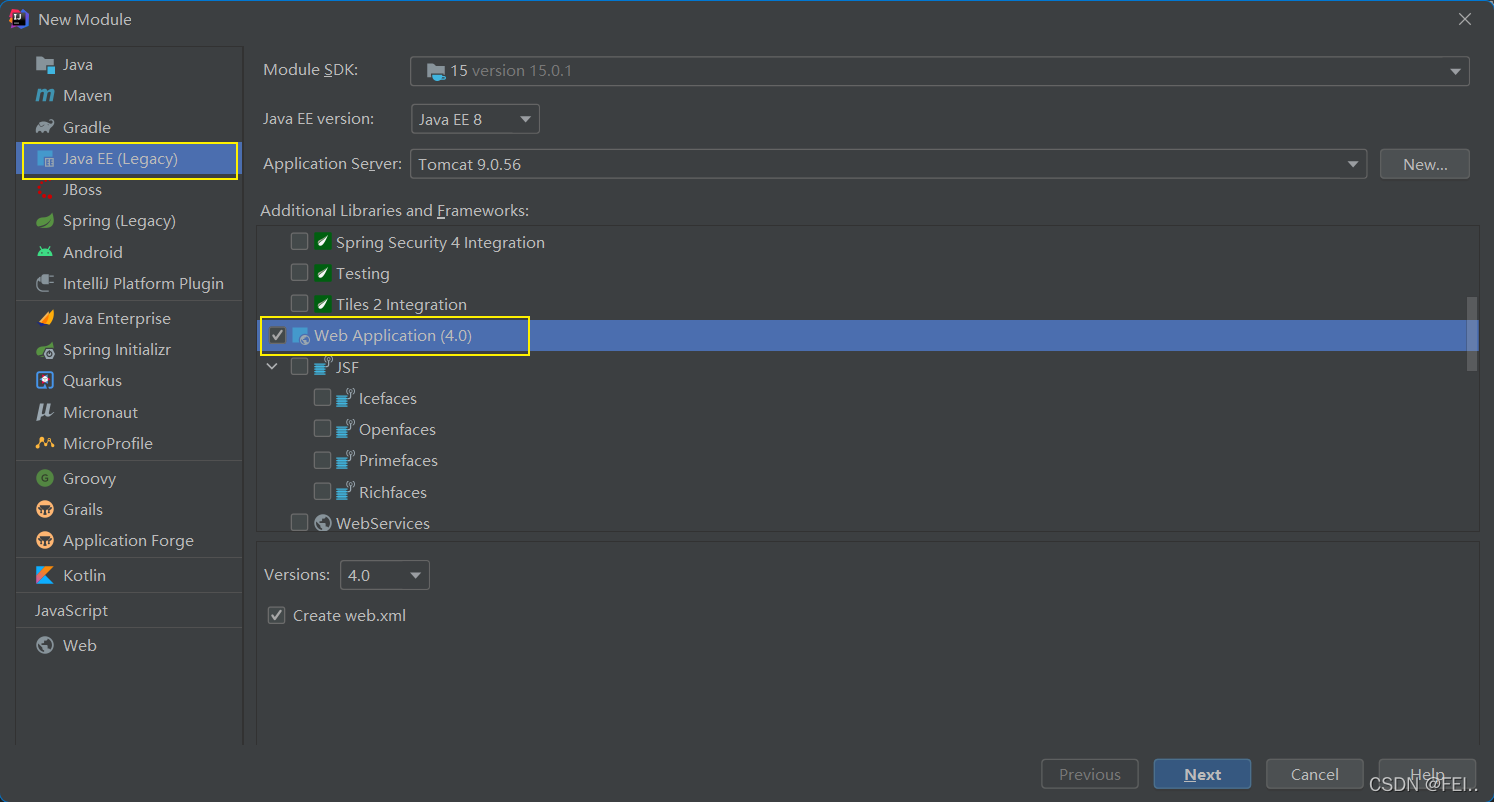The width and height of the screenshot is (1494, 802).
Task: Select the Maven module type
Action: coord(129,96)
